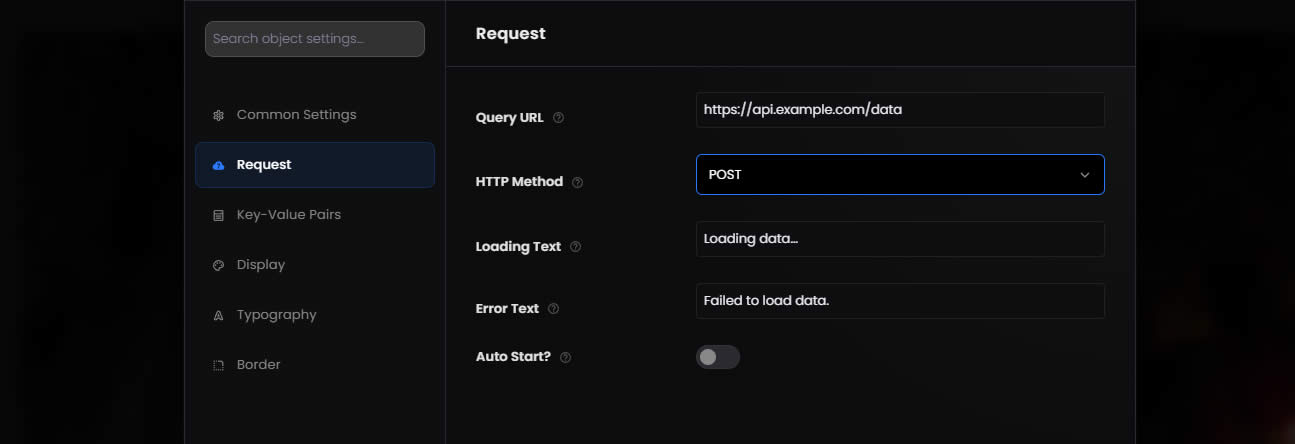Viewport: 1295px width, 444px height.
Task: Click the help icon beside Auto Start?
Action: click(565, 357)
